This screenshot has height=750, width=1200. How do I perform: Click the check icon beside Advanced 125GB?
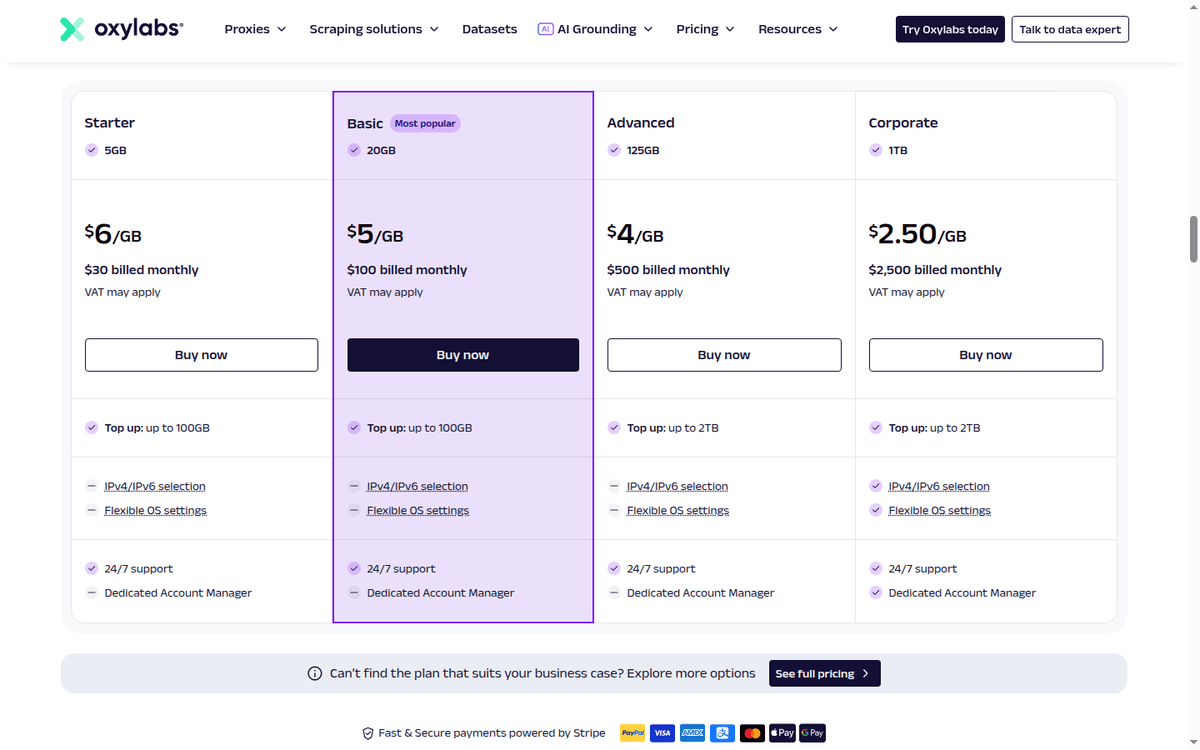(613, 151)
